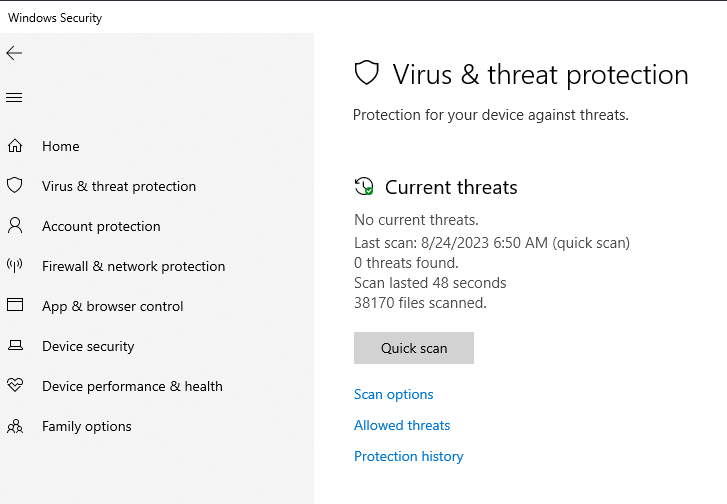Click the App & browser control icon
Screen dimensions: 727x504
[15, 306]
